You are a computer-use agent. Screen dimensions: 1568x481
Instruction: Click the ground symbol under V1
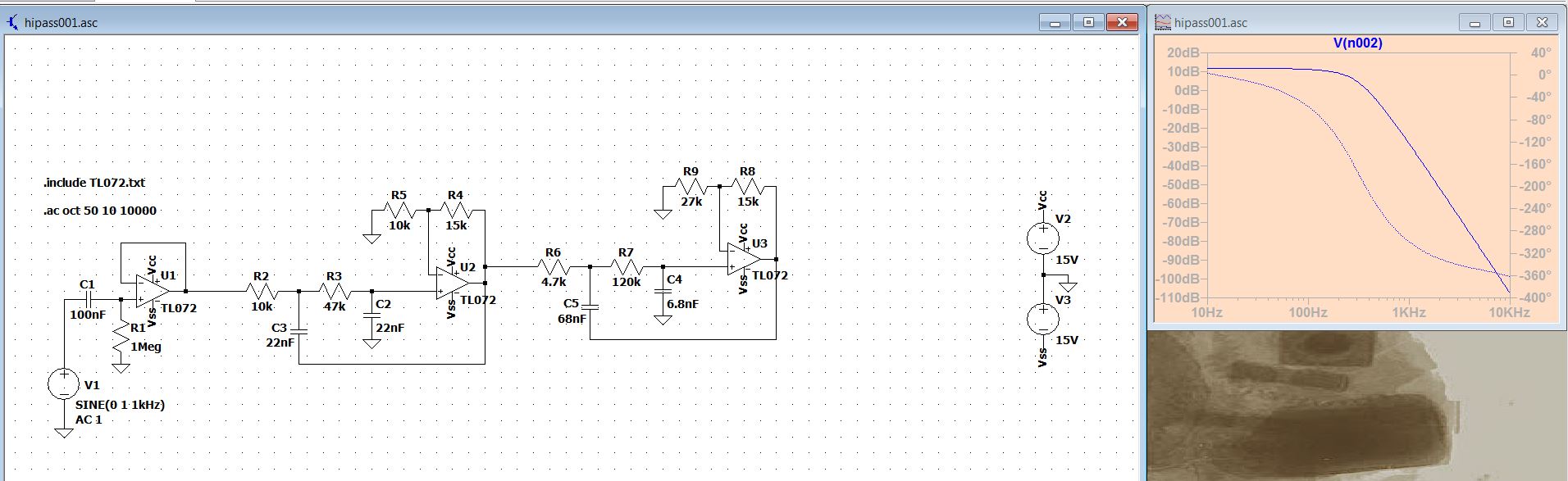64,433
